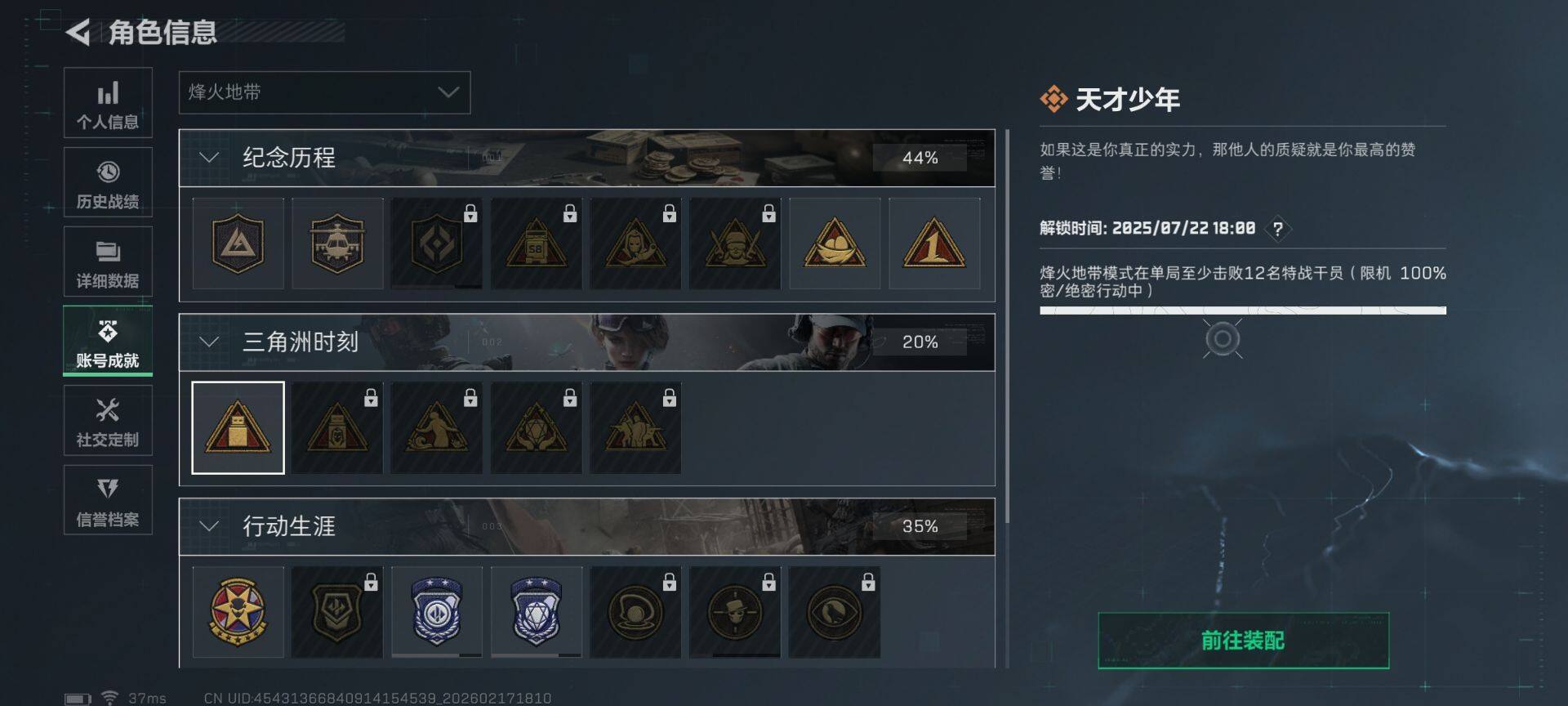
Task: Collapse the 三角洲时刻 section
Action: (x=209, y=342)
